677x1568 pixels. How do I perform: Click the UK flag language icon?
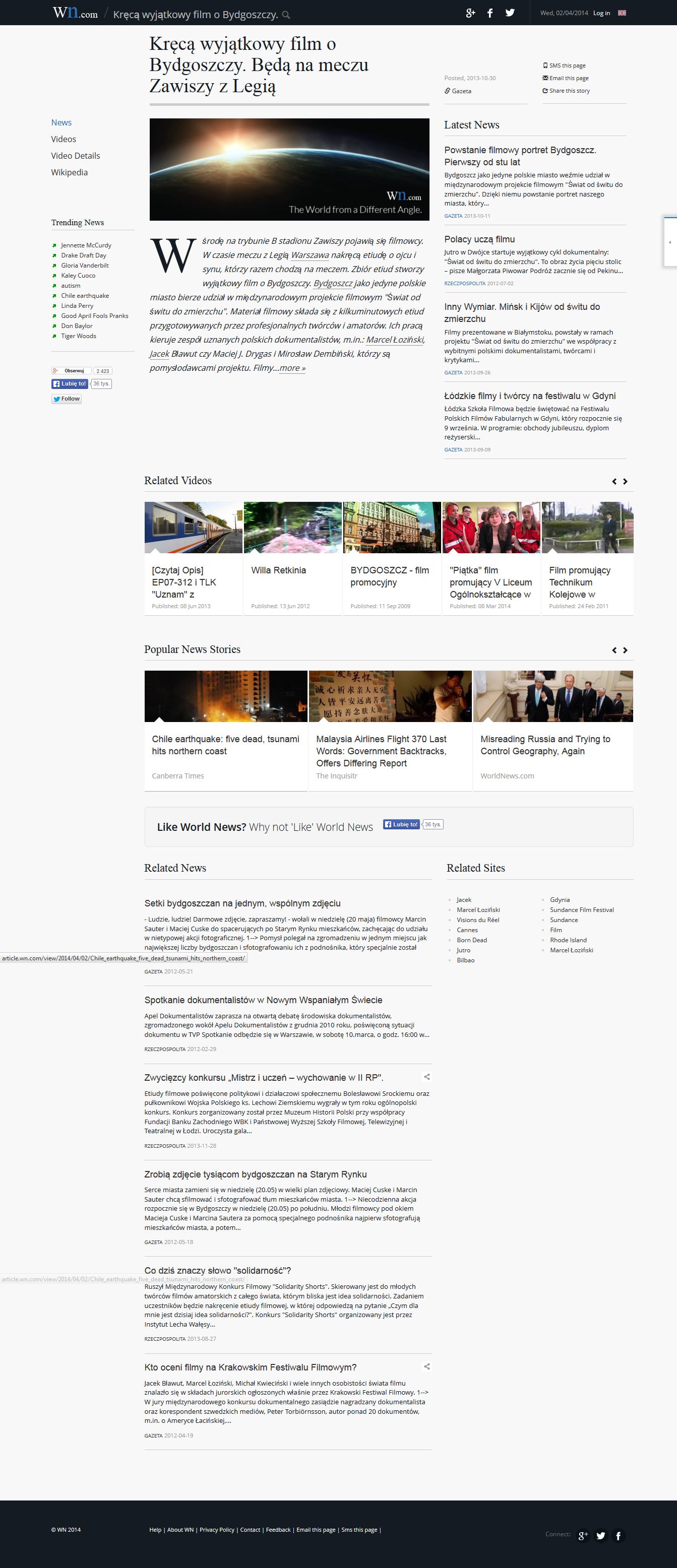pyautogui.click(x=622, y=13)
